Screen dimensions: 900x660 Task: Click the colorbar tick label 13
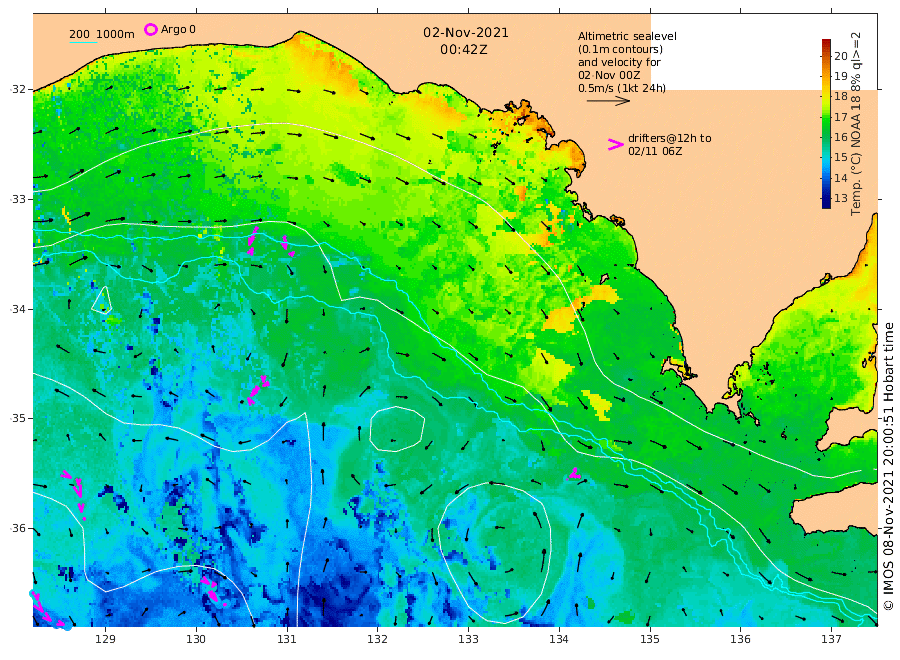tap(840, 199)
